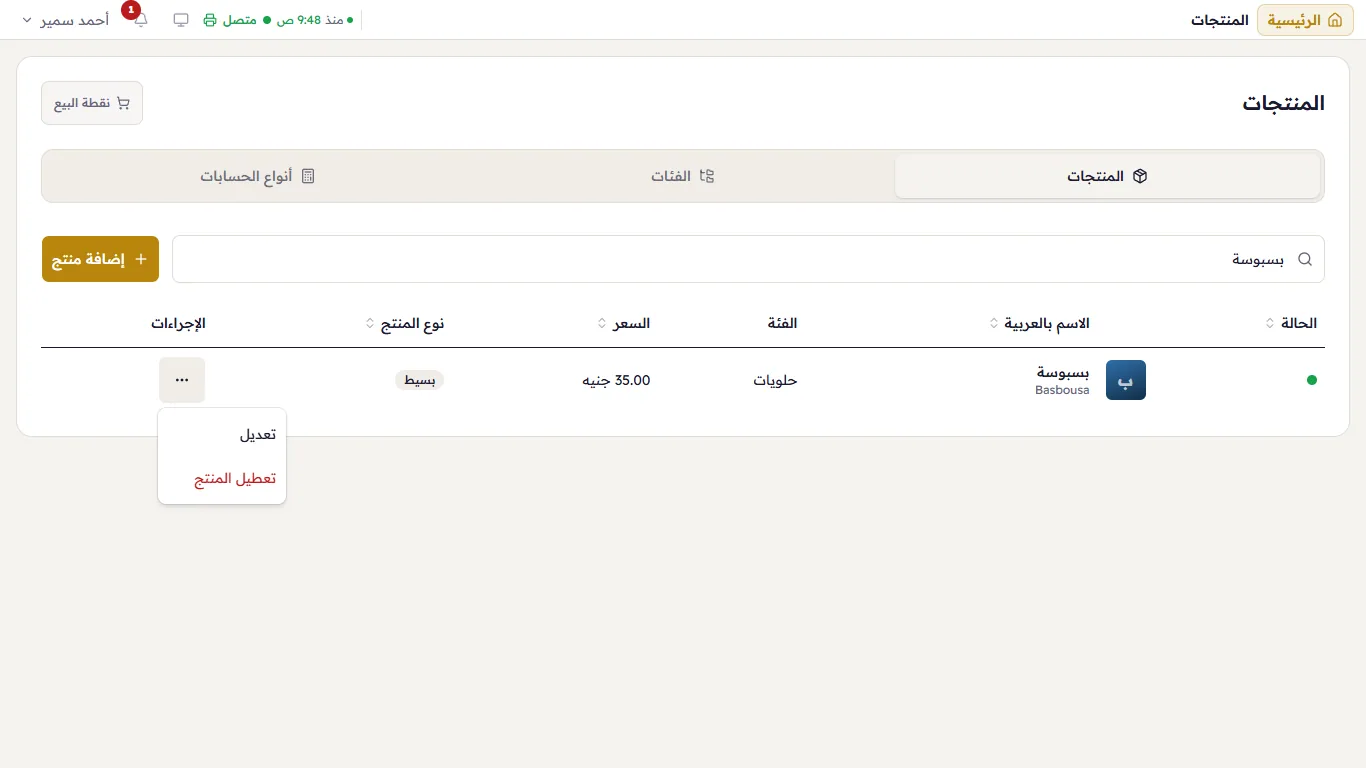Viewport: 1366px width, 768px height.
Task: Sort by الحالة column
Action: pos(1291,323)
